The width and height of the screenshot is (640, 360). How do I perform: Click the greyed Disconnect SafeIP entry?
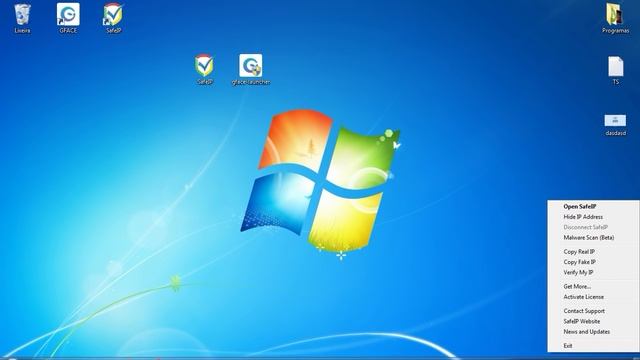pyautogui.click(x=593, y=227)
